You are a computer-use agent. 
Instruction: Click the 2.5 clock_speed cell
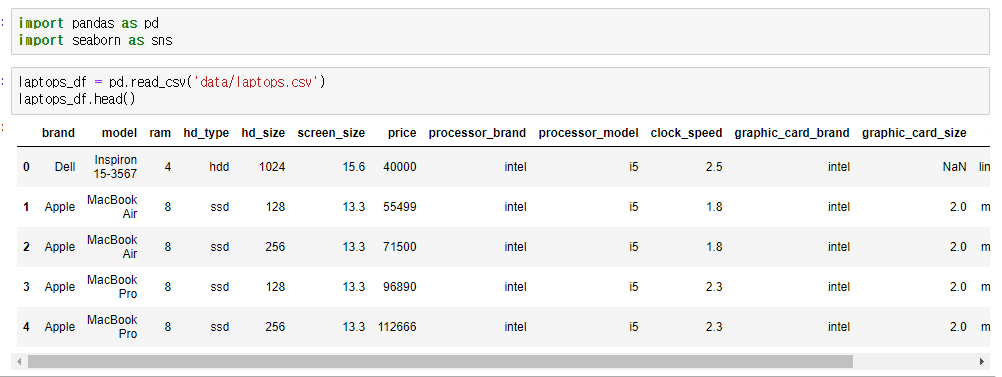[x=714, y=167]
